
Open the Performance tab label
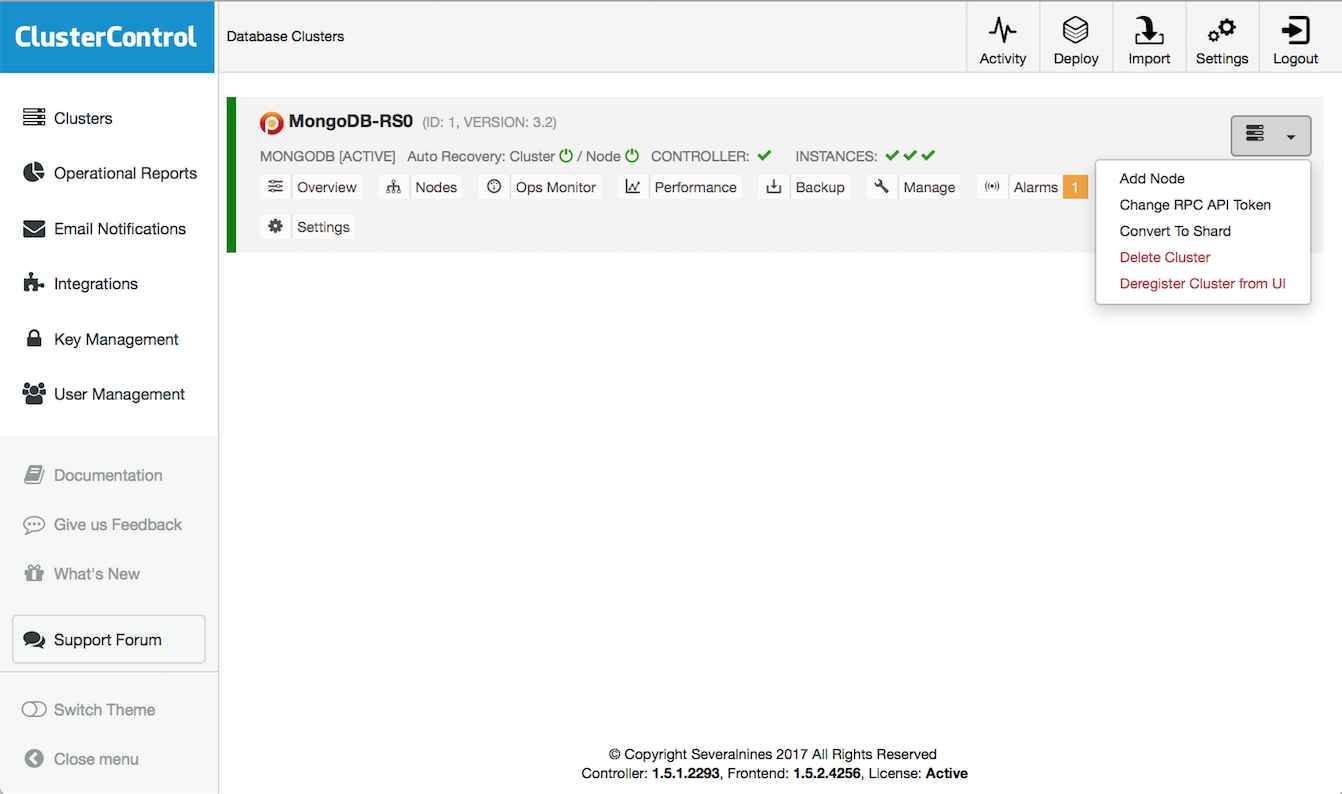[695, 187]
